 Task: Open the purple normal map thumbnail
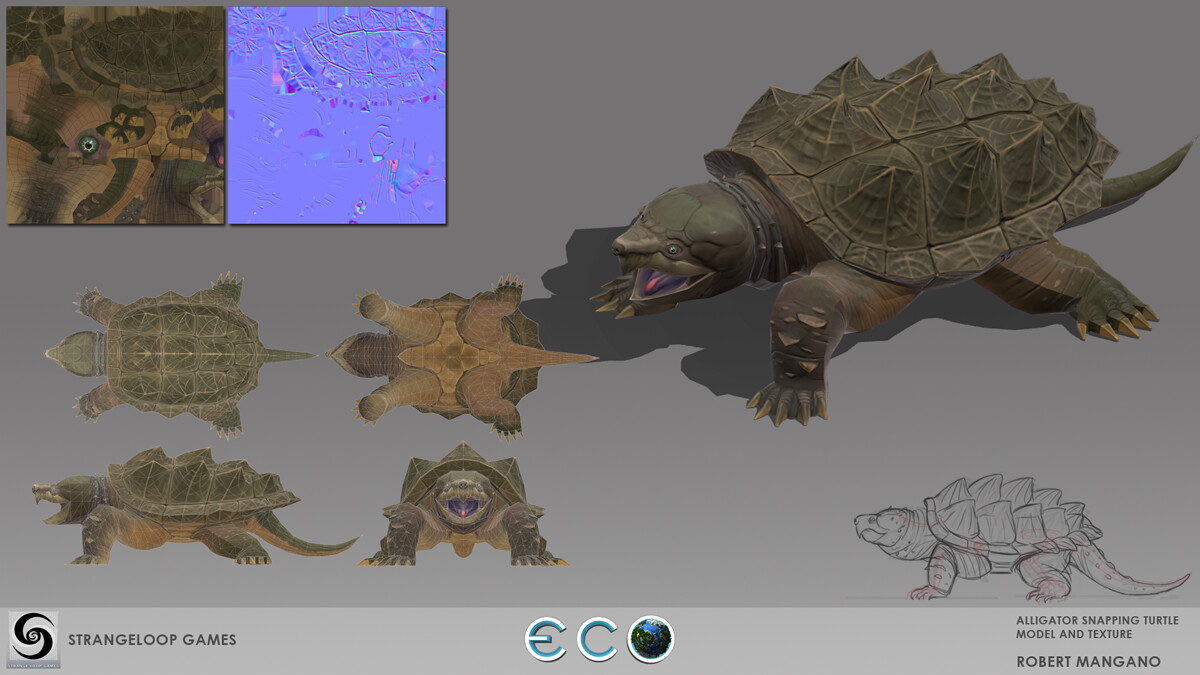coord(337,115)
